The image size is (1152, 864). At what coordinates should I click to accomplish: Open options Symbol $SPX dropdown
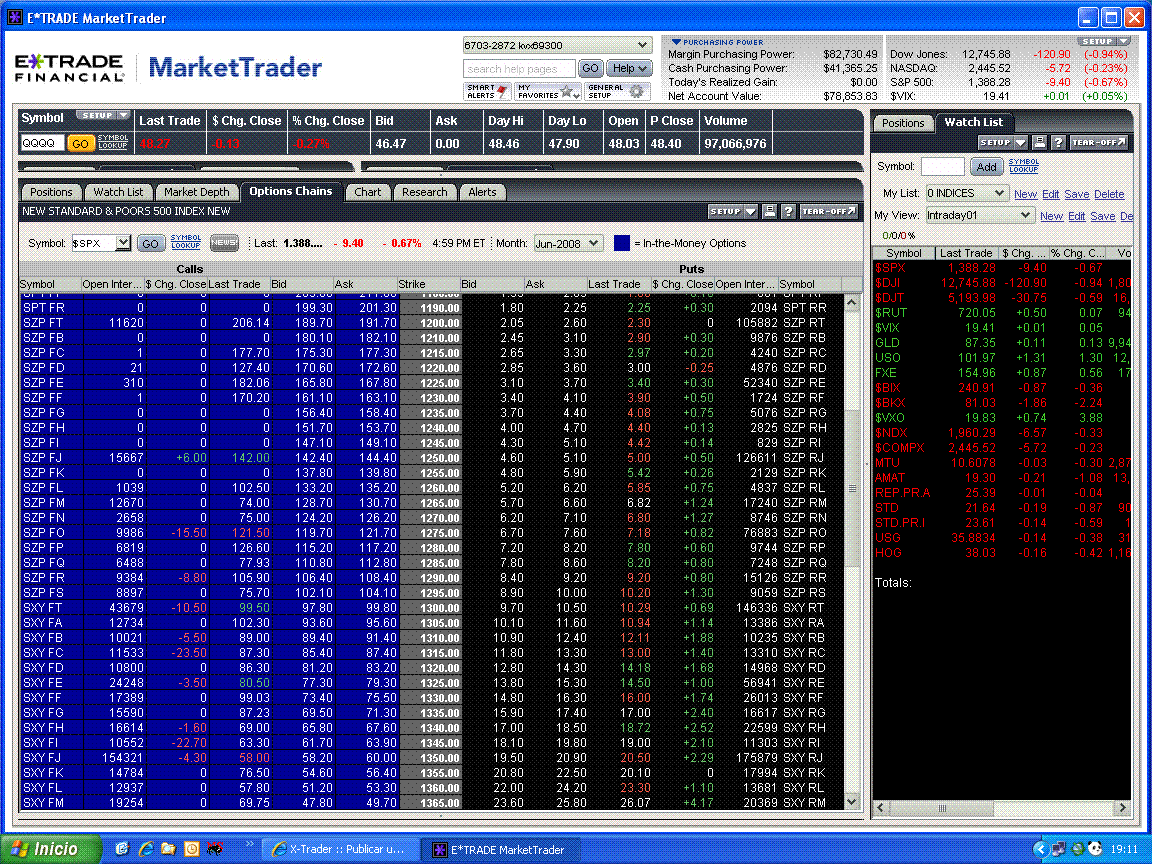(122, 242)
